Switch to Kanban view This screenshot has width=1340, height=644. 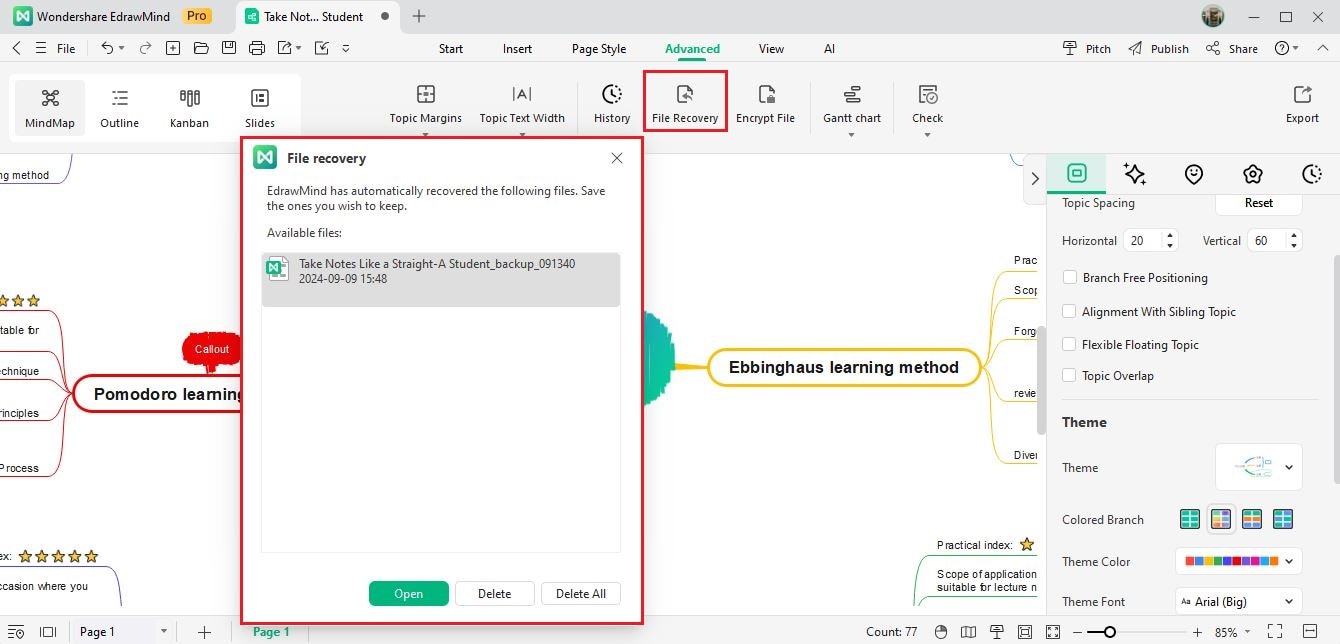(189, 108)
